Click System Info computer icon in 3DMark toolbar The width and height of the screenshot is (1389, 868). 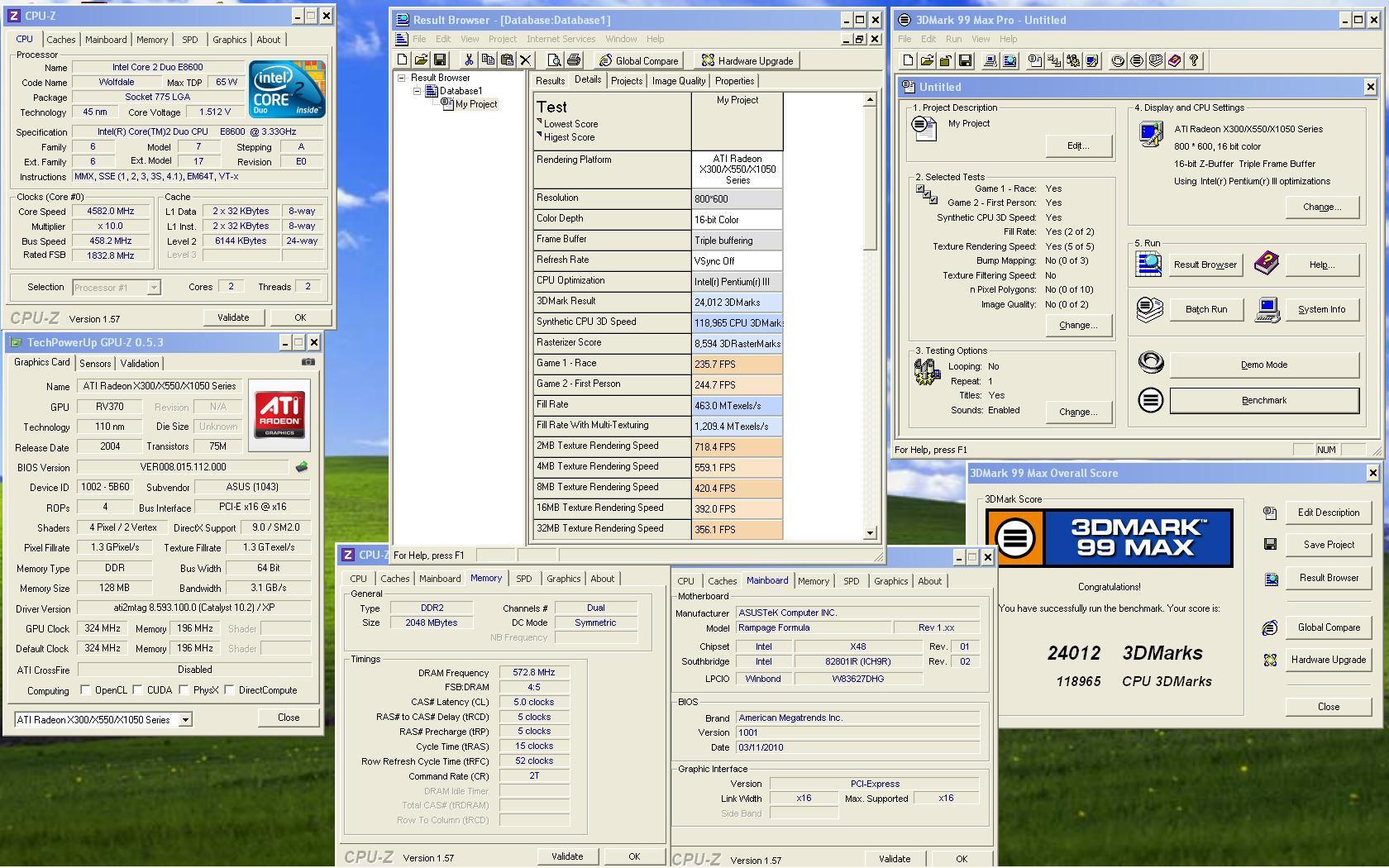pos(990,60)
